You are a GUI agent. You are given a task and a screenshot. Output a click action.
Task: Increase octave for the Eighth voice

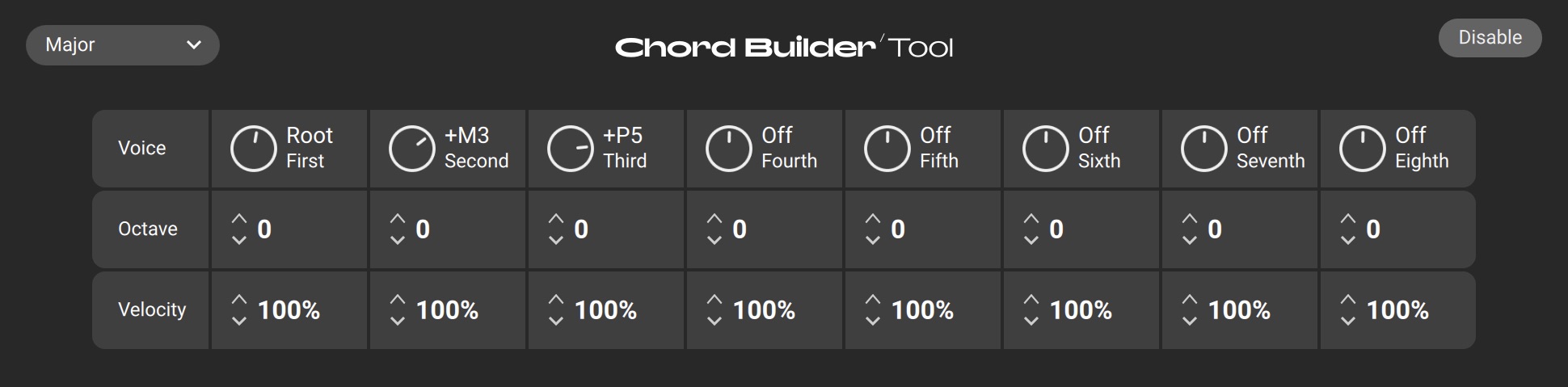point(1348,219)
